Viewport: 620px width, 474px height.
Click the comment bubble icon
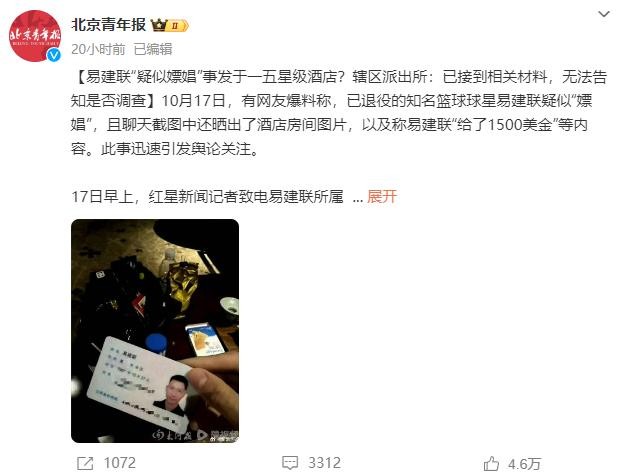290,463
